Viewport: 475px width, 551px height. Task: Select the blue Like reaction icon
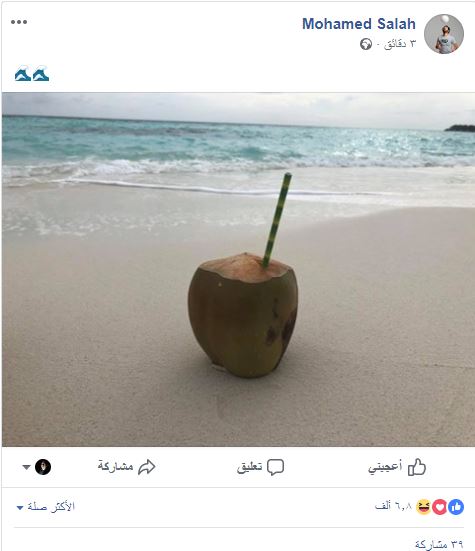(x=456, y=507)
